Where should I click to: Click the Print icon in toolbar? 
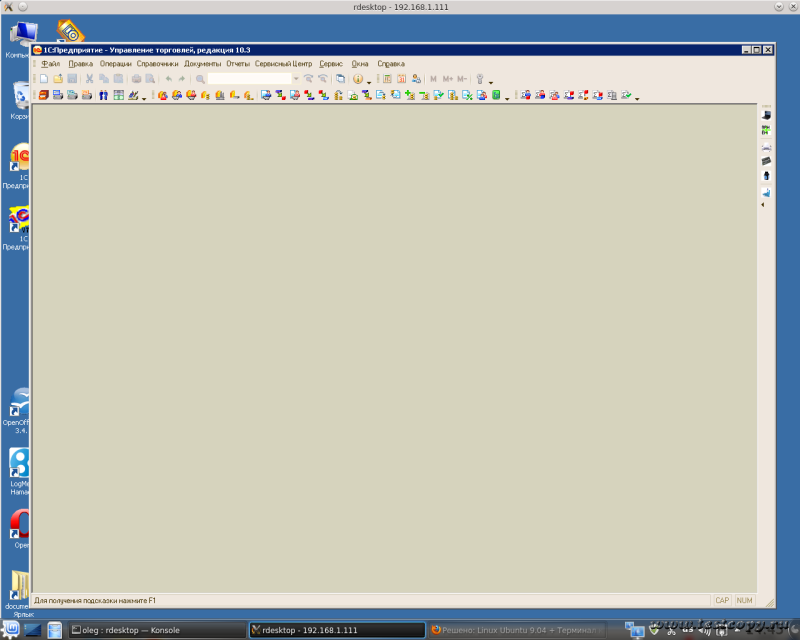tap(136, 78)
